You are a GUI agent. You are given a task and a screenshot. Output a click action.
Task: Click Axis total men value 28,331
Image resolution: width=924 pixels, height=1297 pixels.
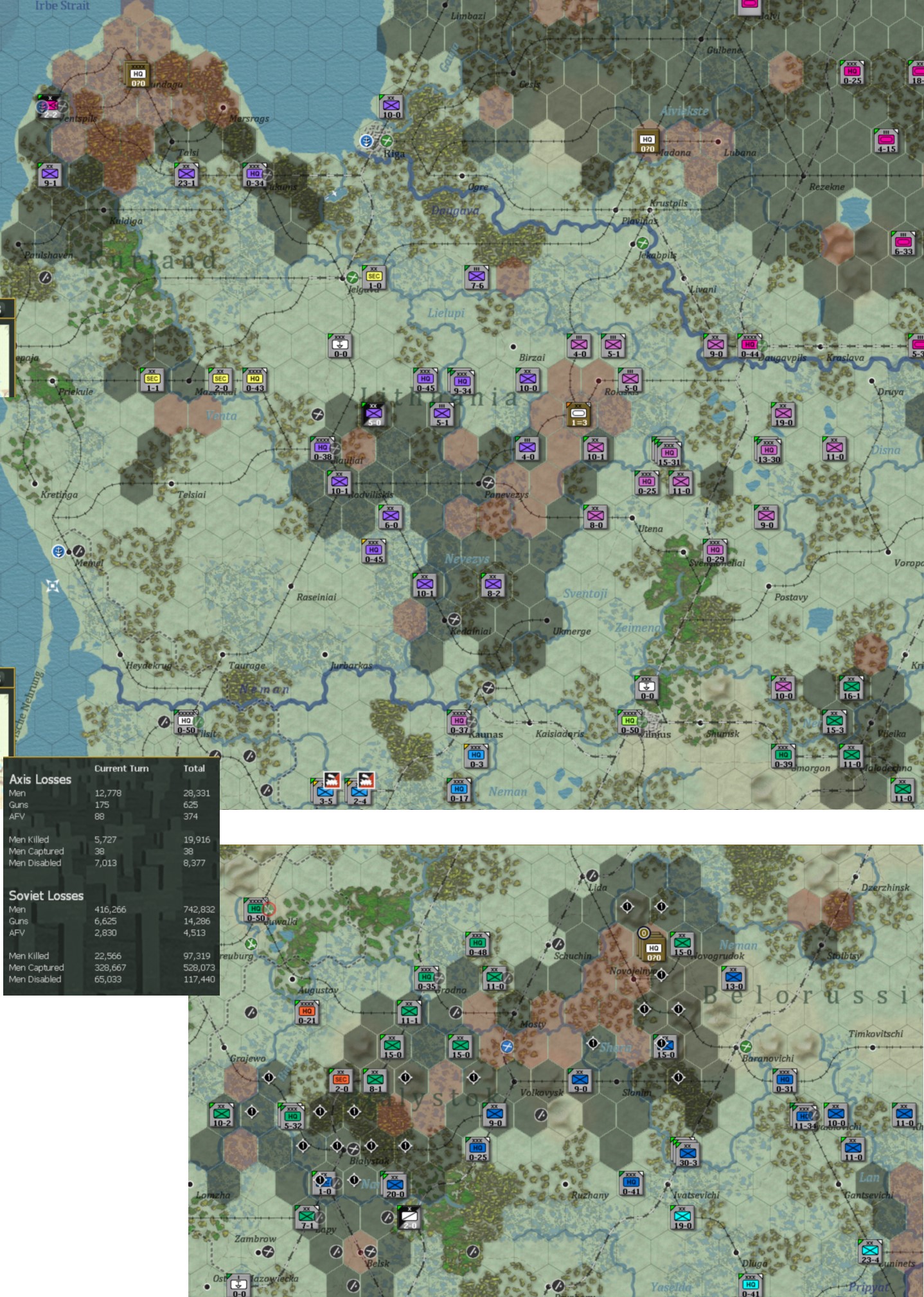tap(197, 793)
